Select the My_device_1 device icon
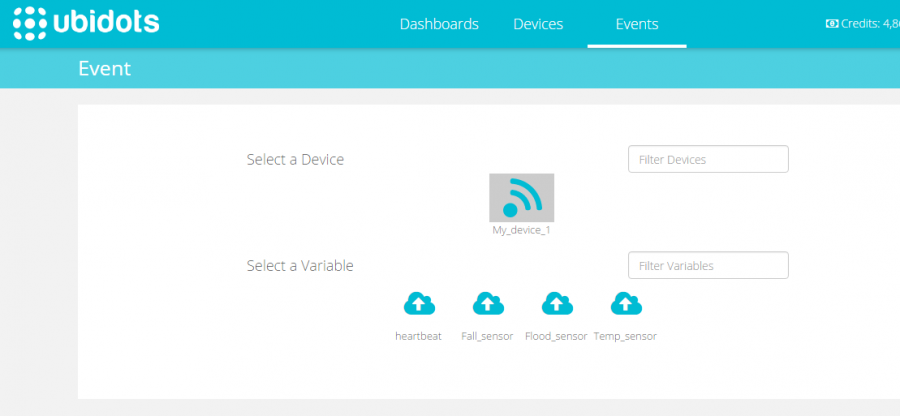 [521, 197]
